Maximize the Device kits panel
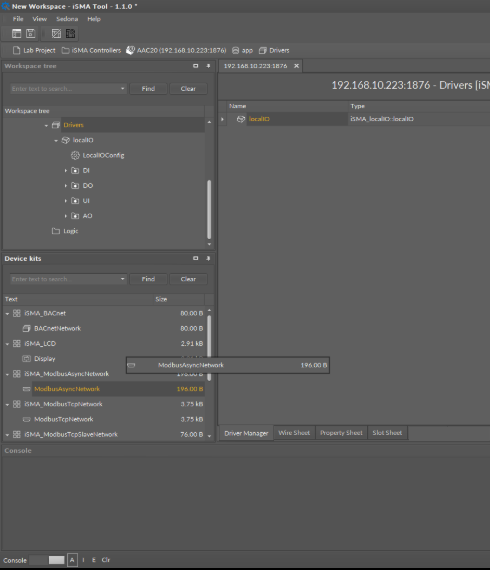Image resolution: width=490 pixels, height=570 pixels. coord(196,258)
